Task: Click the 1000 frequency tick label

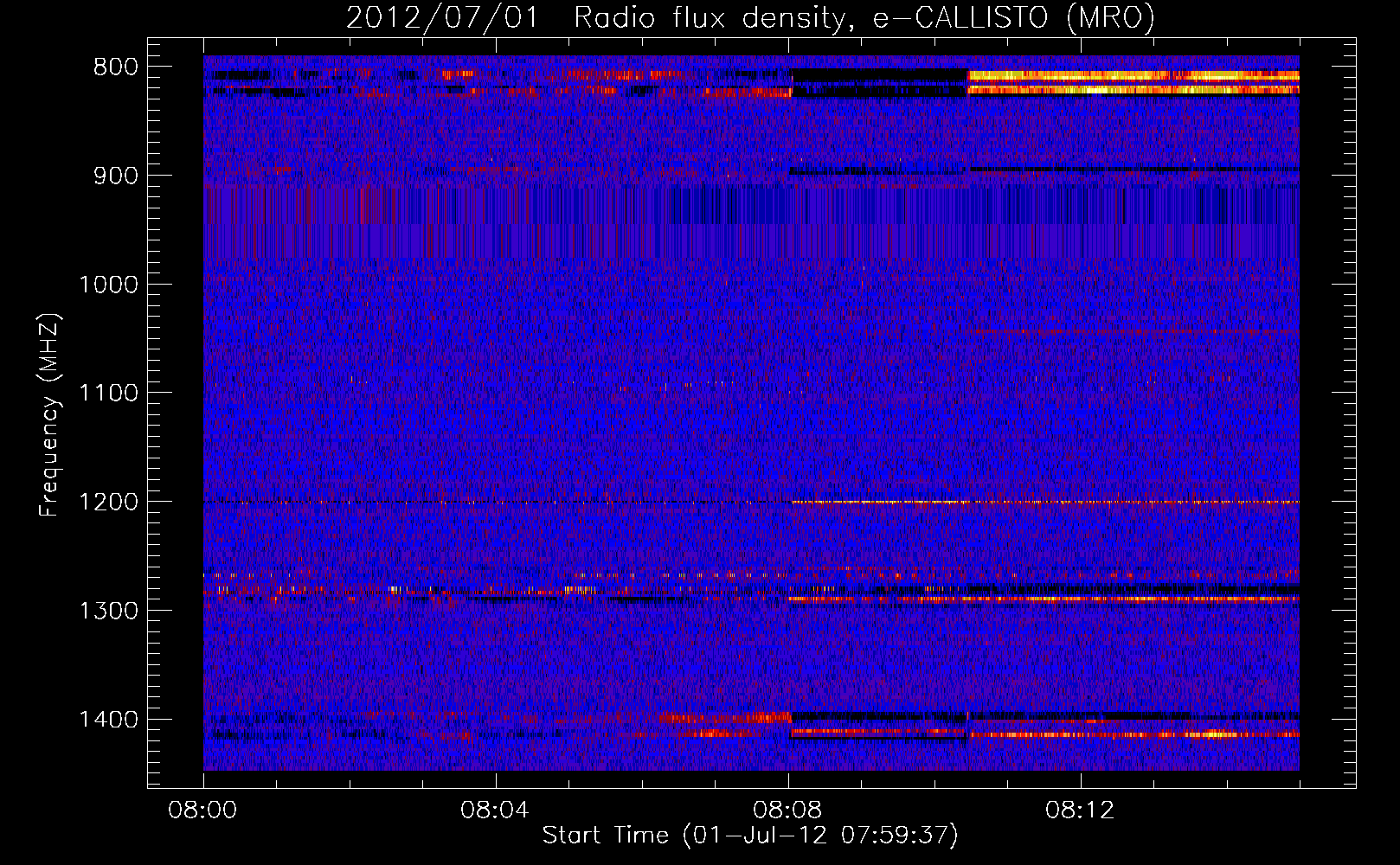Action: tap(108, 285)
